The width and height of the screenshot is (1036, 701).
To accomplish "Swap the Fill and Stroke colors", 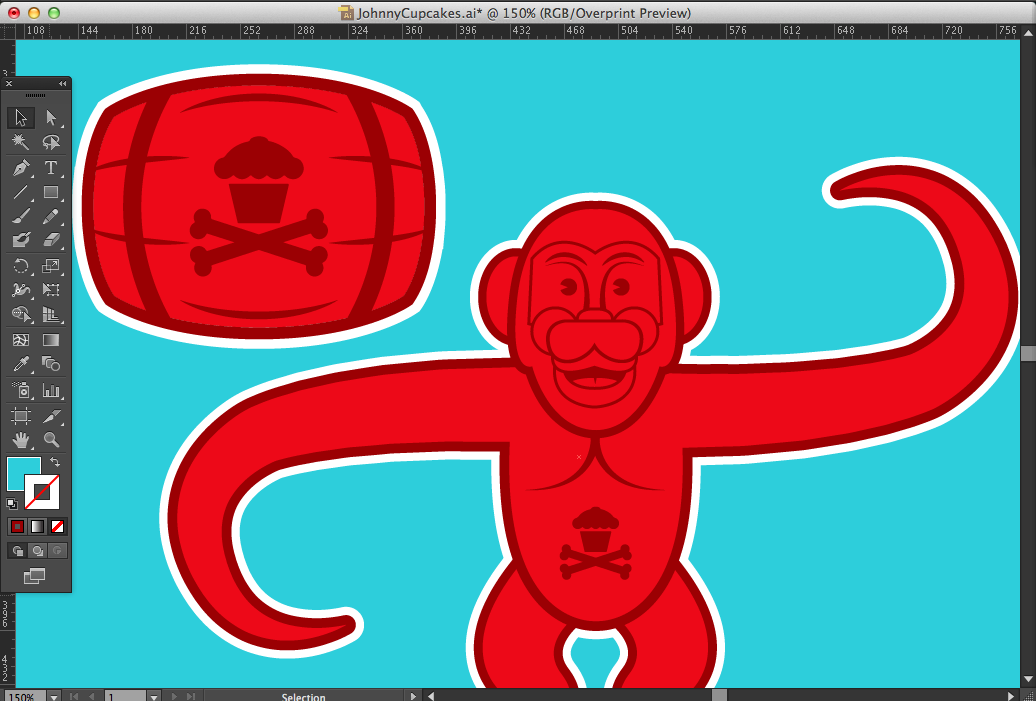I will 57,462.
